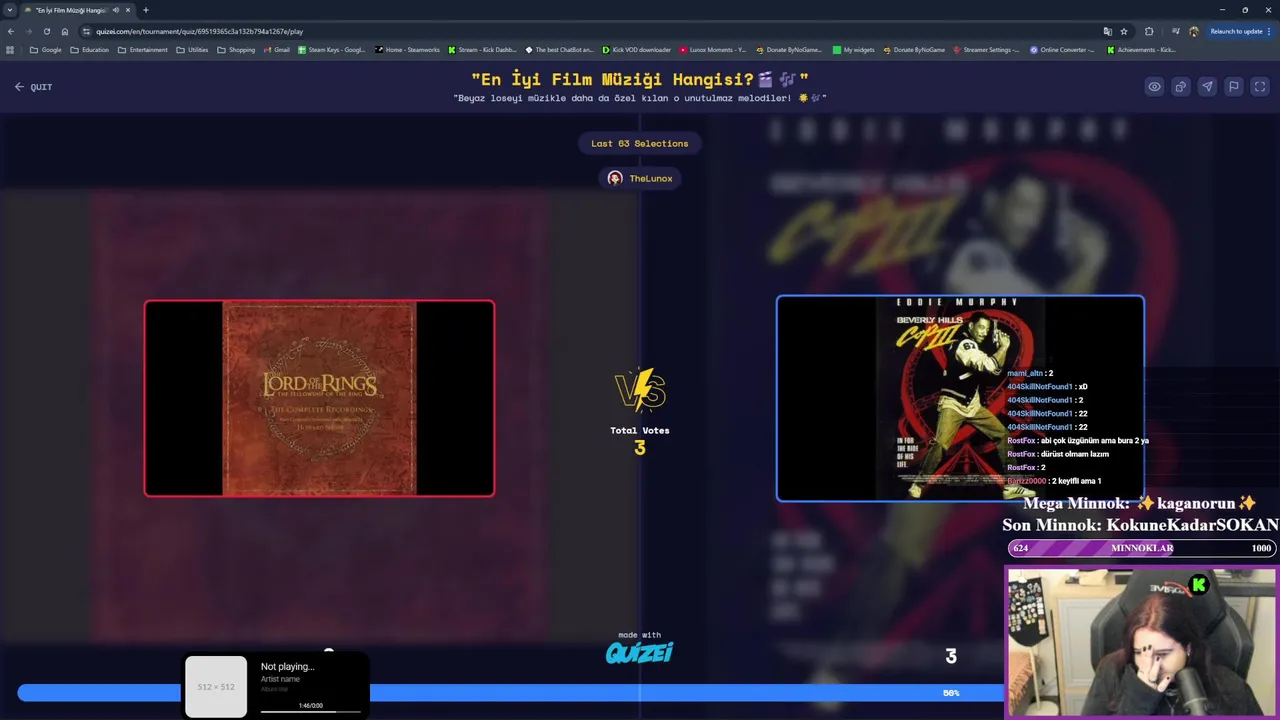Image resolution: width=1280 pixels, height=720 pixels.
Task: Click the site info icon in address bar
Action: point(86,31)
